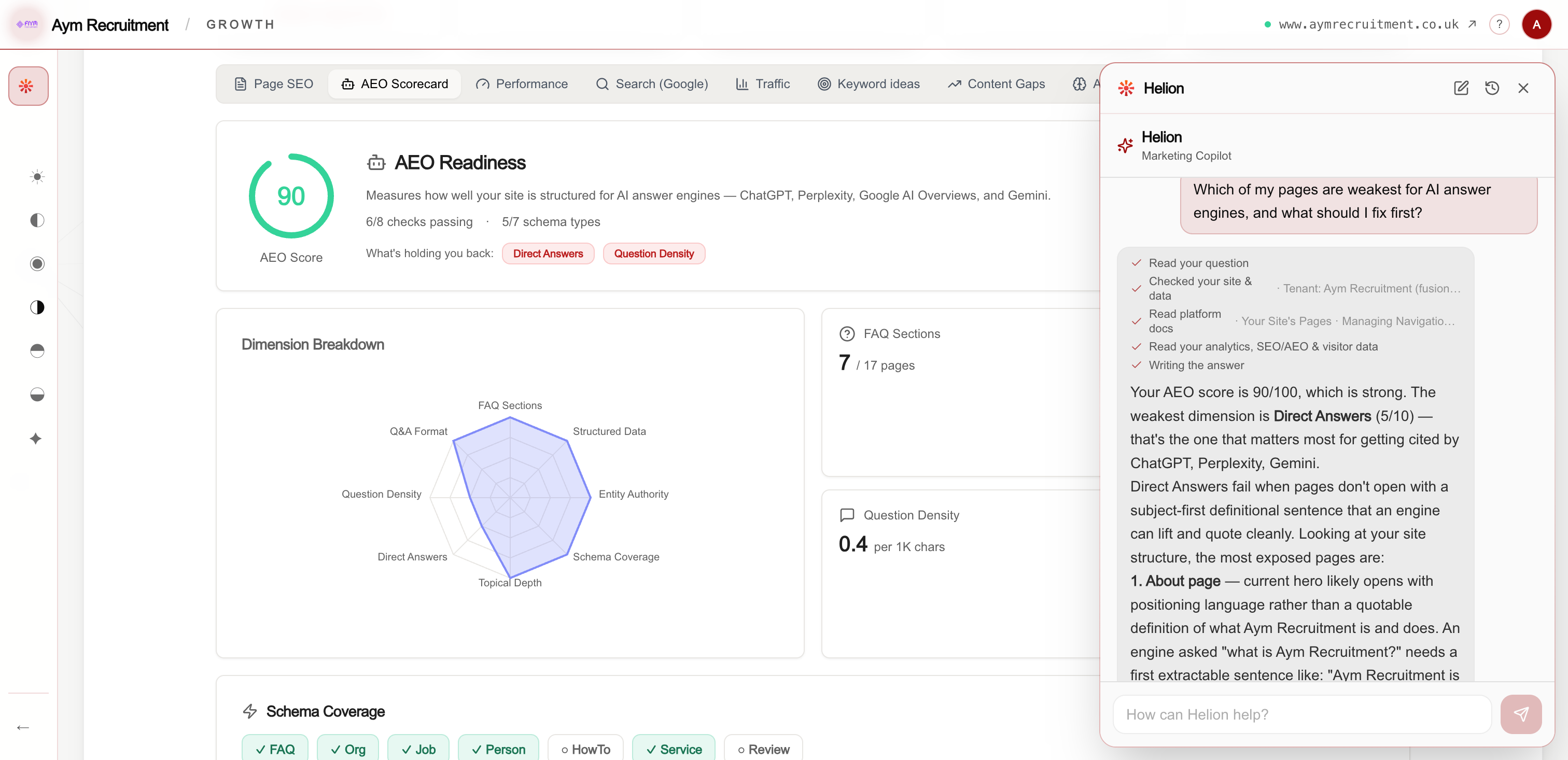Click '0.4 per 1K chars' value
The image size is (1568, 760).
[892, 544]
